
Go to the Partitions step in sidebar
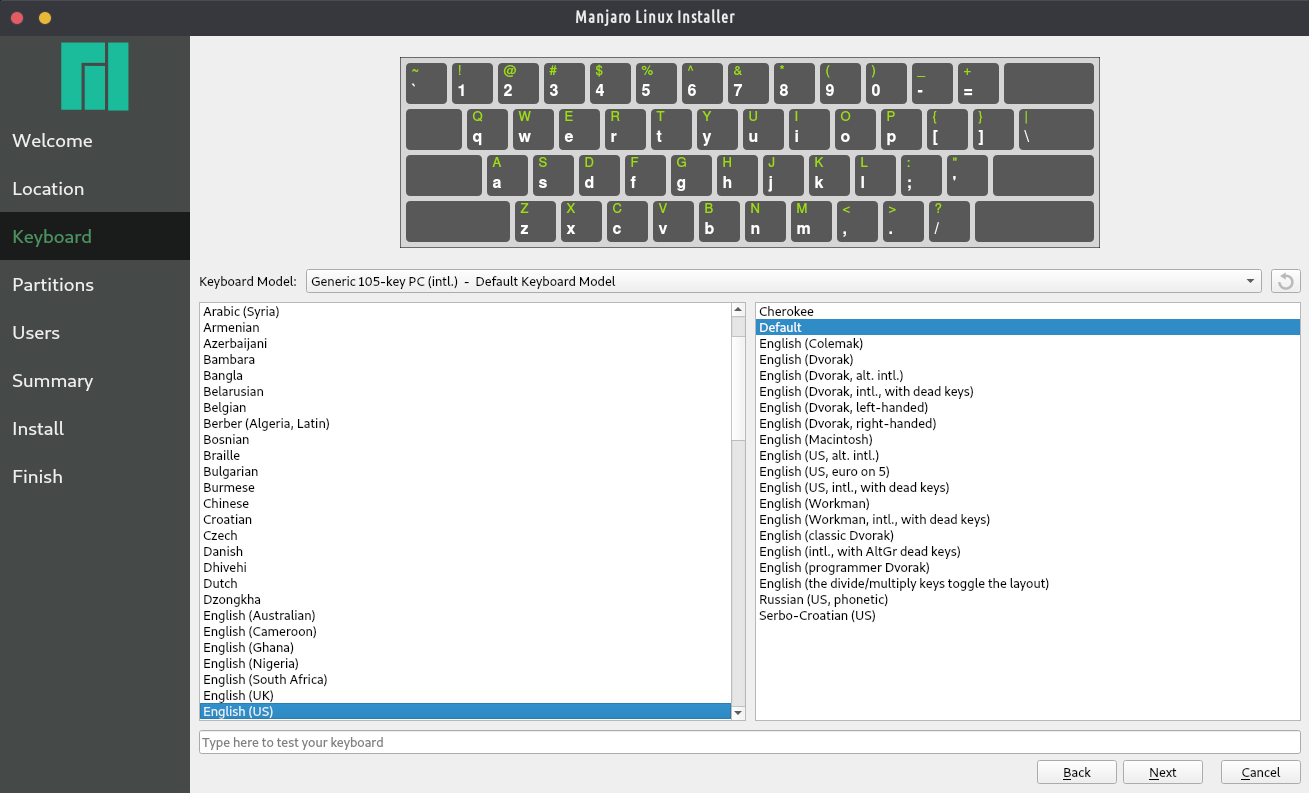pyautogui.click(x=53, y=285)
